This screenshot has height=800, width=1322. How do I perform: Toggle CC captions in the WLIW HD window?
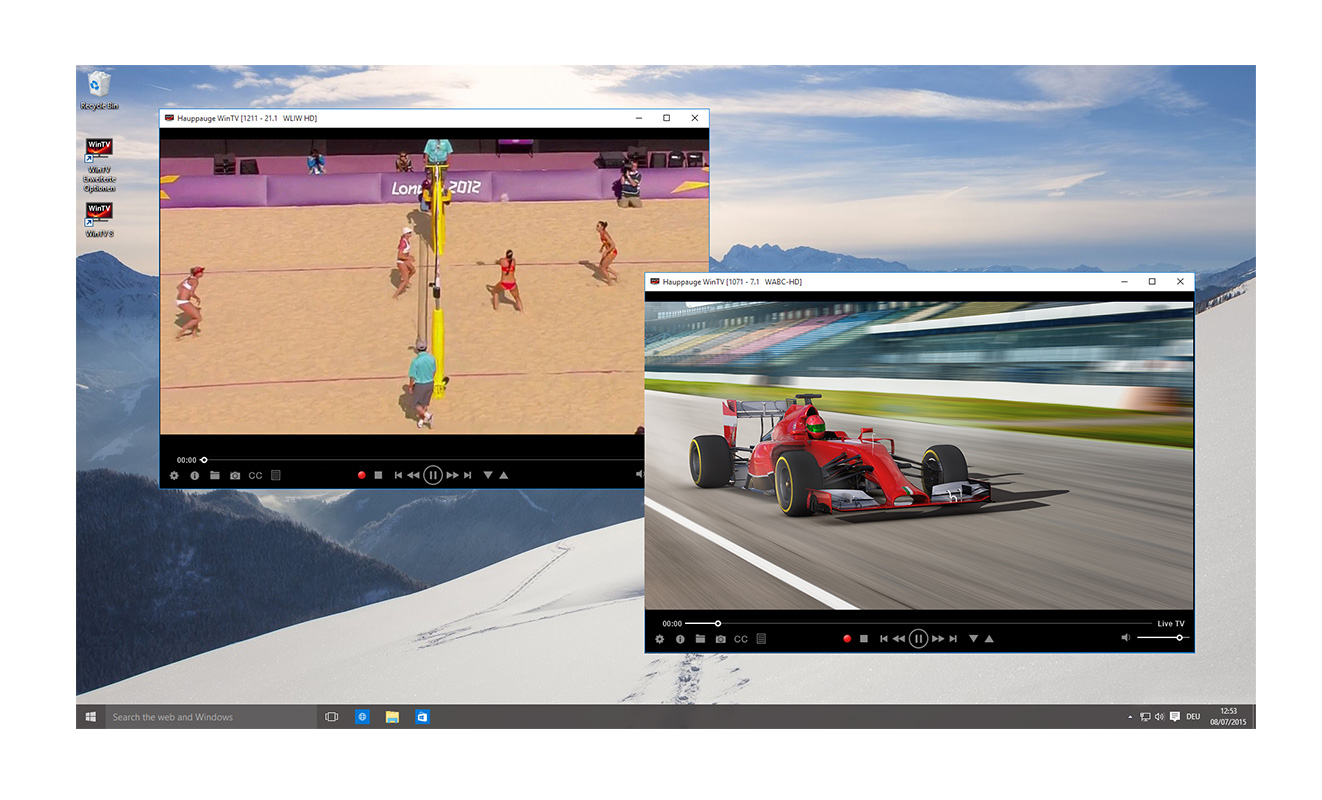[255, 476]
